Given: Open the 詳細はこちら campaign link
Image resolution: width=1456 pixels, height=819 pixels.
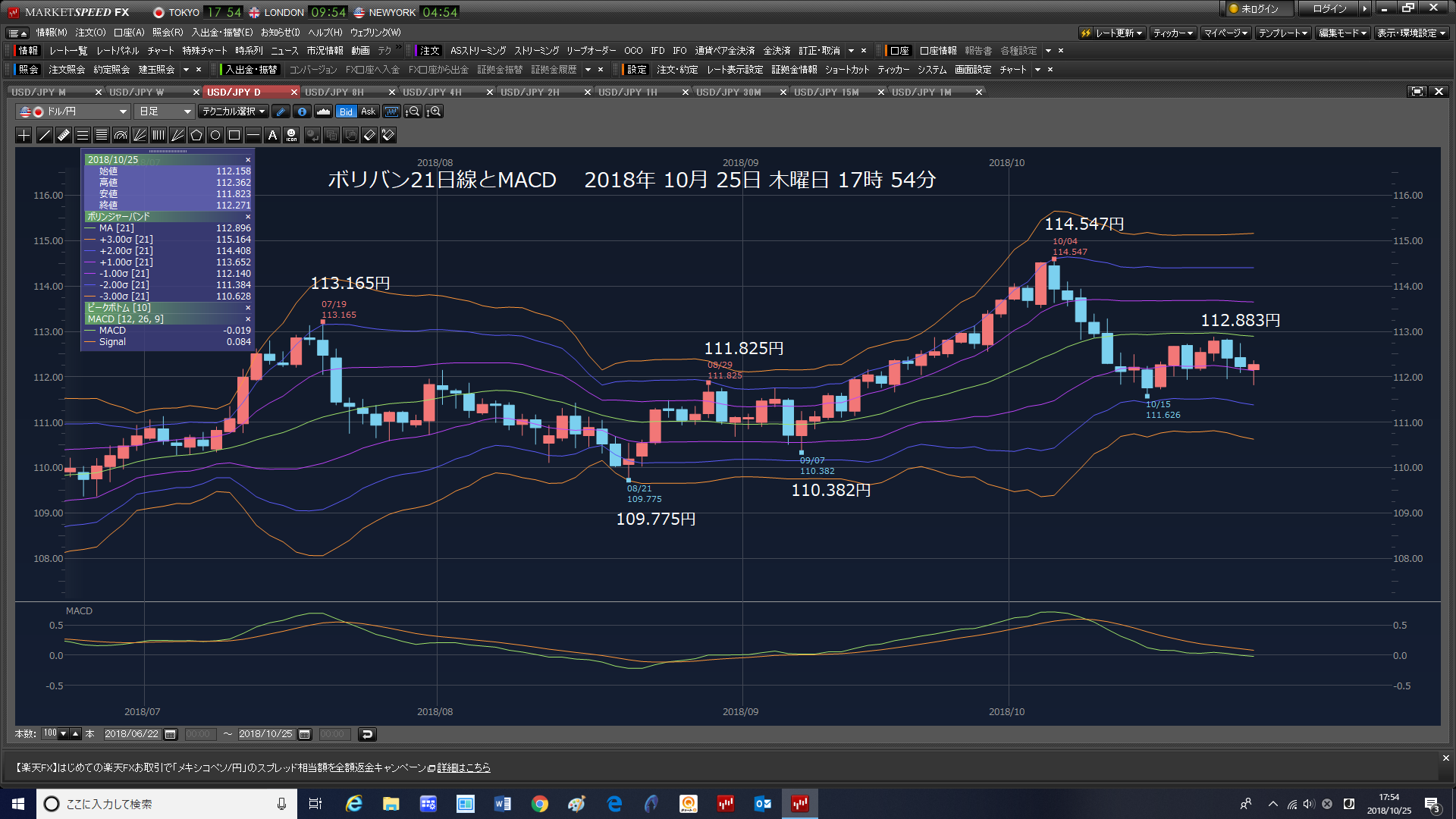Looking at the screenshot, I should [x=463, y=768].
